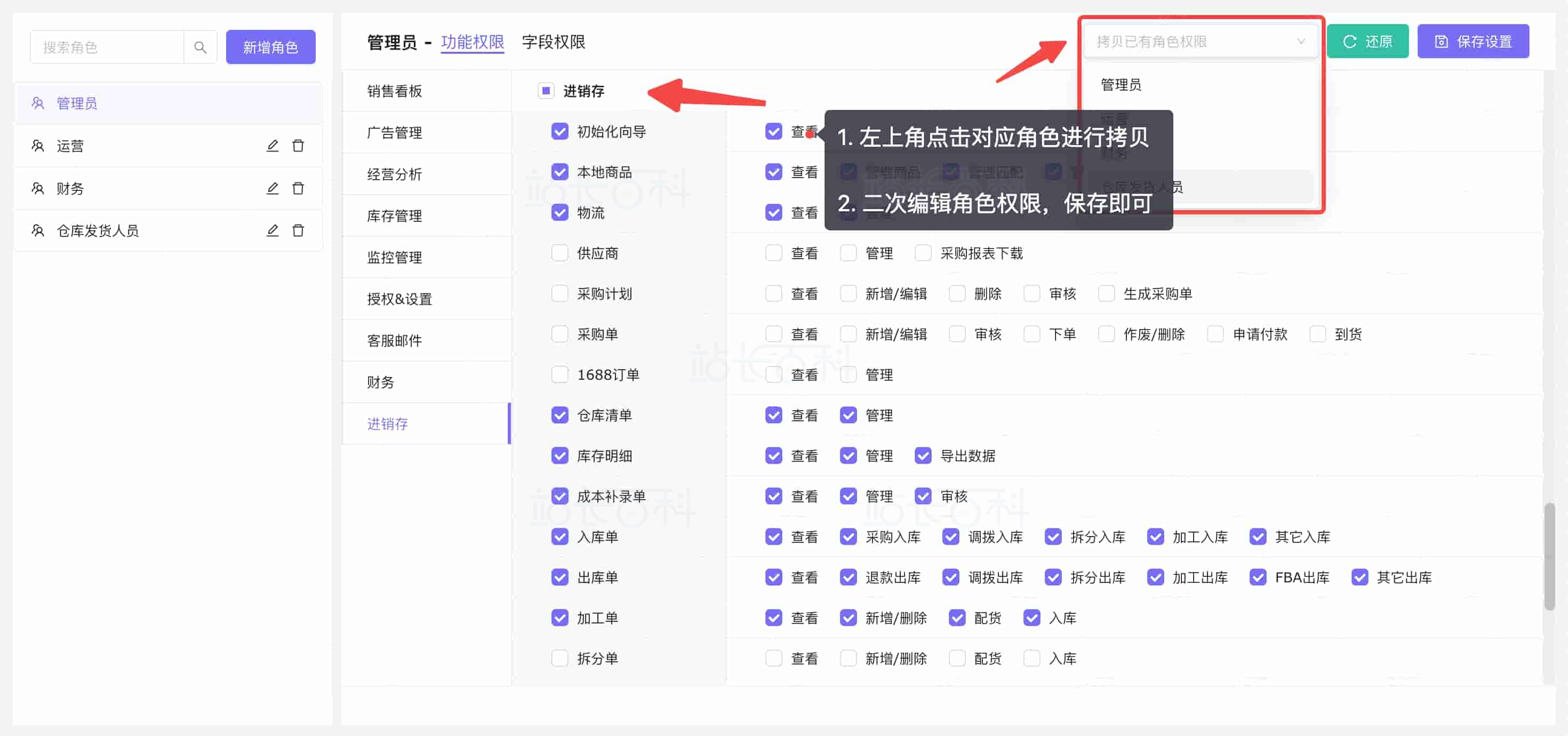1568x736 pixels.
Task: Choose 管理员 from the role dropdown list
Action: (x=1121, y=85)
